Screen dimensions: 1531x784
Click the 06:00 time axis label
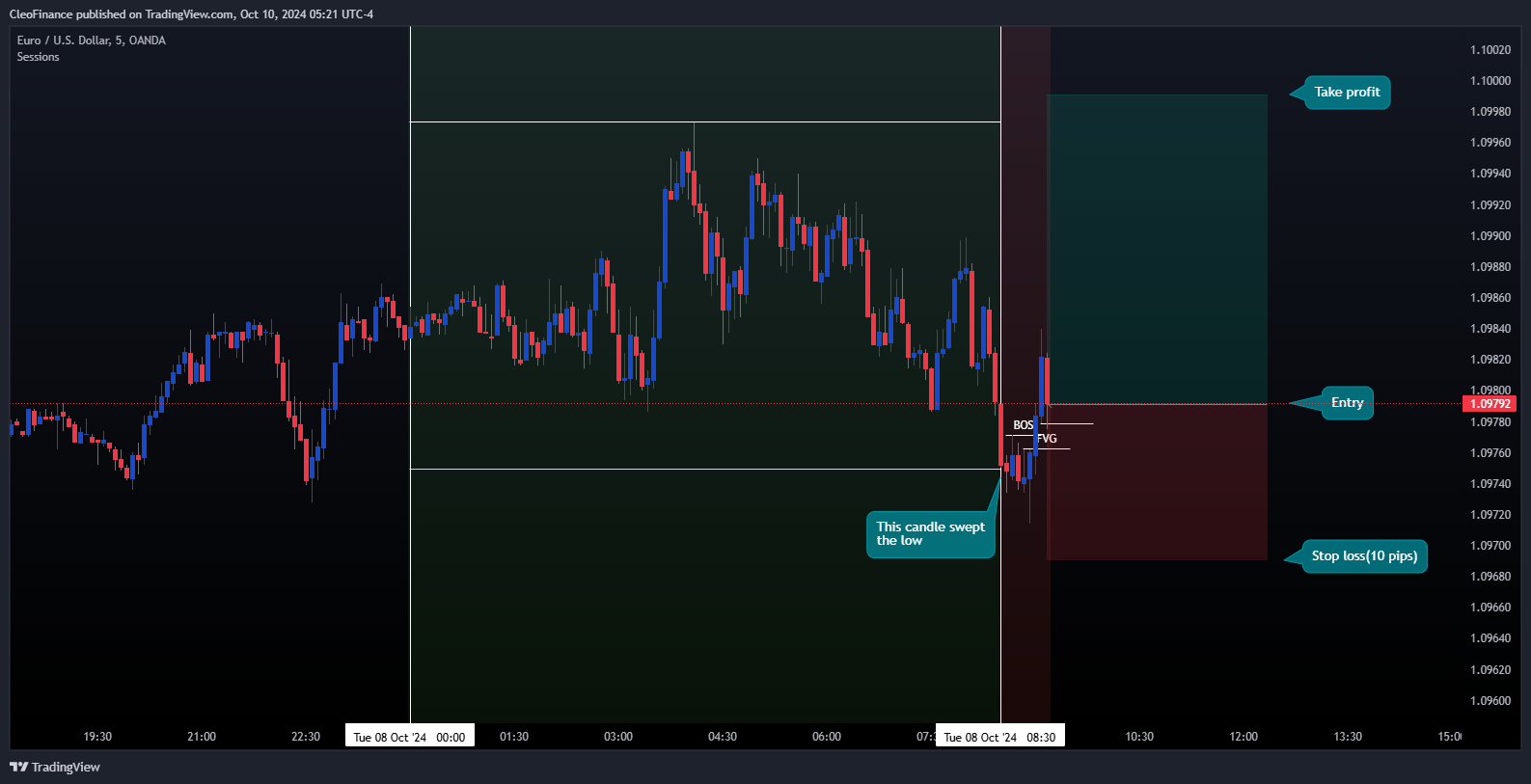(x=827, y=737)
